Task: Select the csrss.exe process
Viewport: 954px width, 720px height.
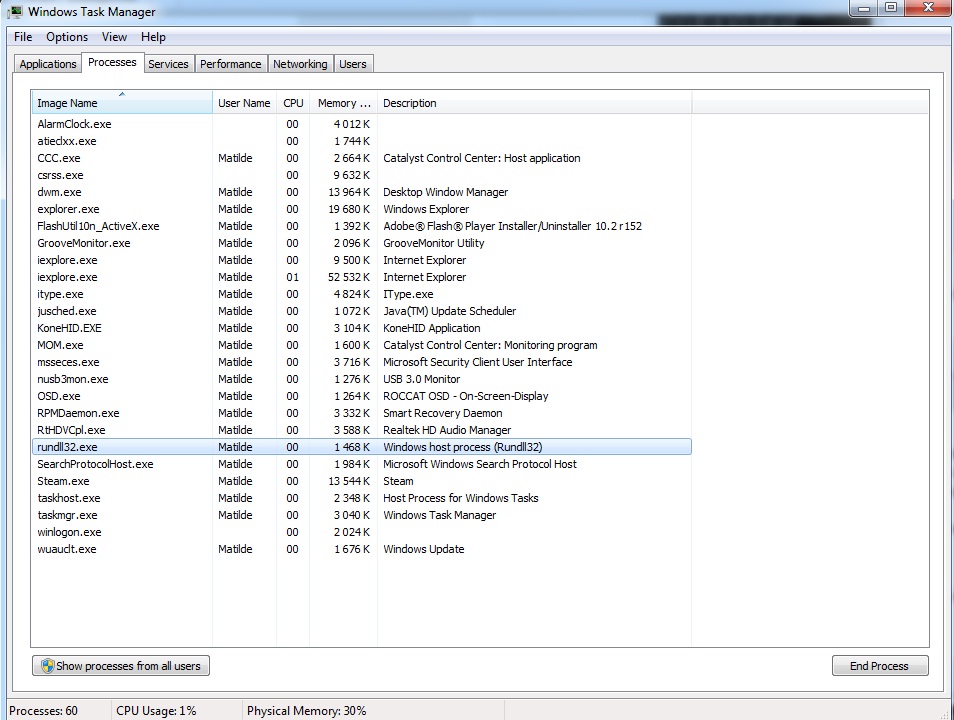Action: pos(361,175)
